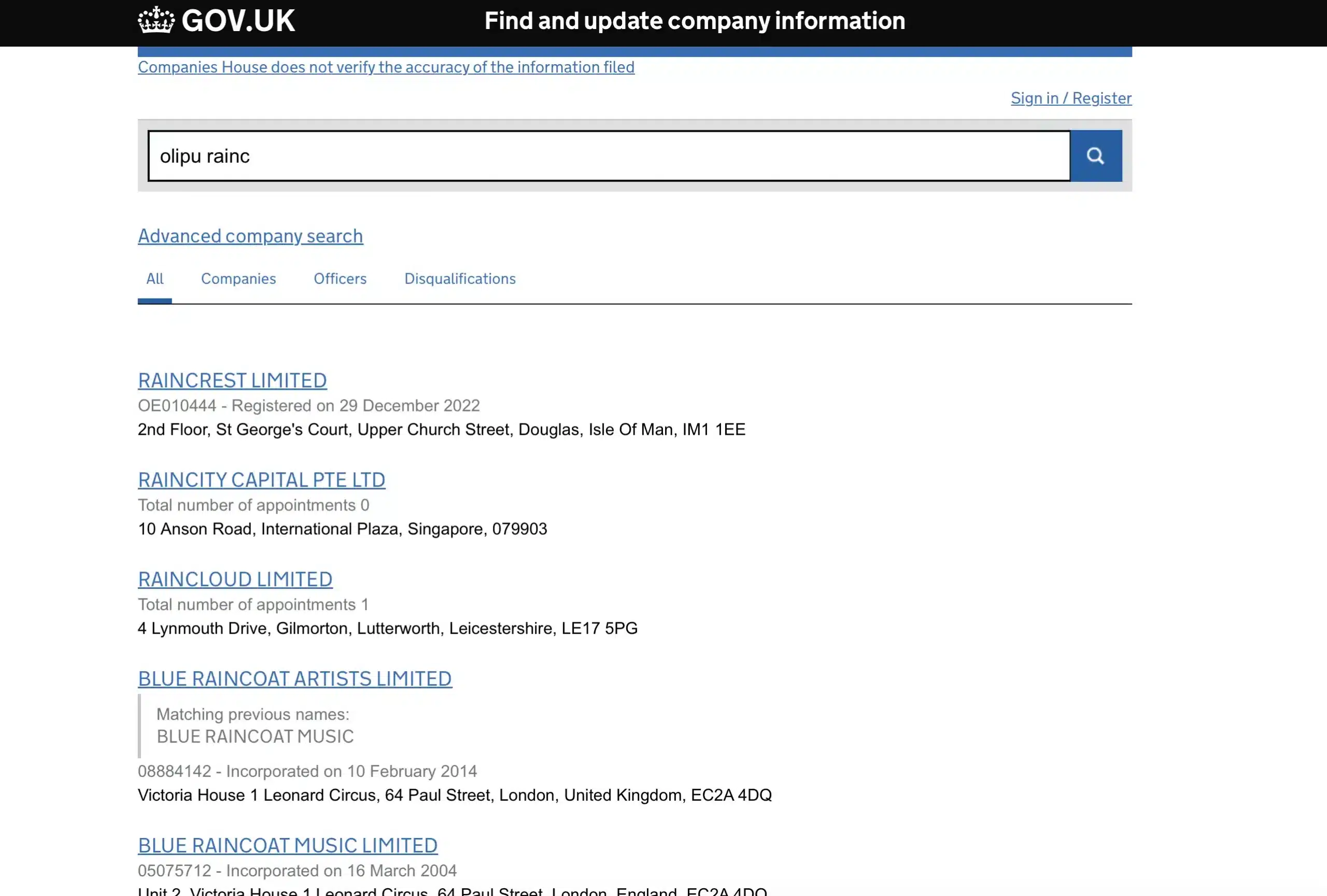Click text OE010444 - Registered on 29 December 2022
This screenshot has width=1327, height=896.
point(309,405)
